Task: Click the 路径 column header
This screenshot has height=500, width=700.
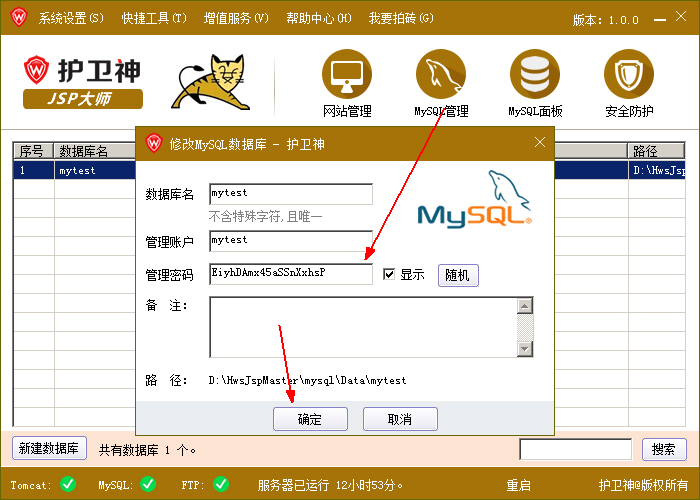Action: point(656,151)
